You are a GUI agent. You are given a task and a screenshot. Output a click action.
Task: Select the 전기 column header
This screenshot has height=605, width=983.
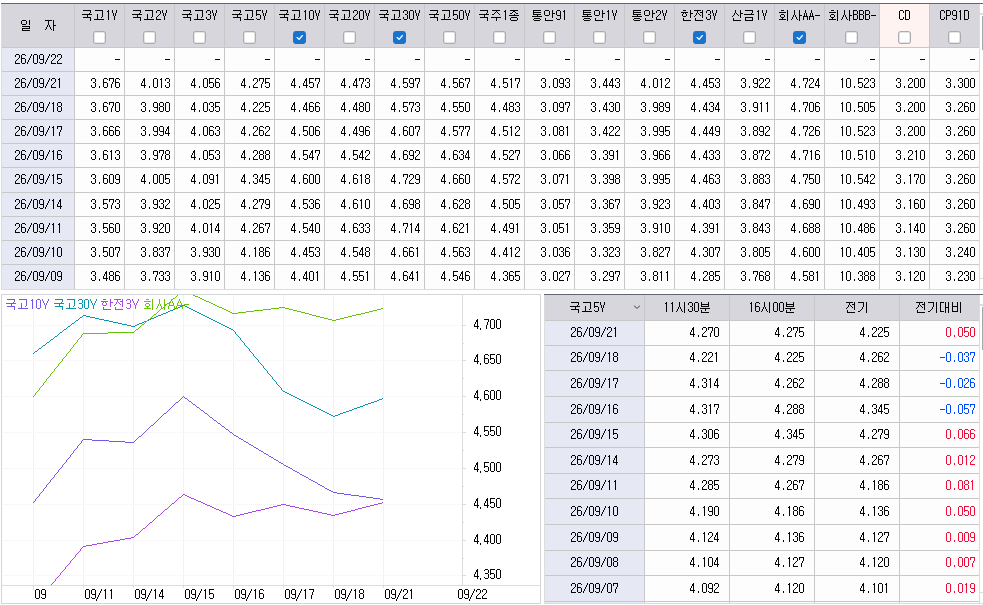coord(856,307)
